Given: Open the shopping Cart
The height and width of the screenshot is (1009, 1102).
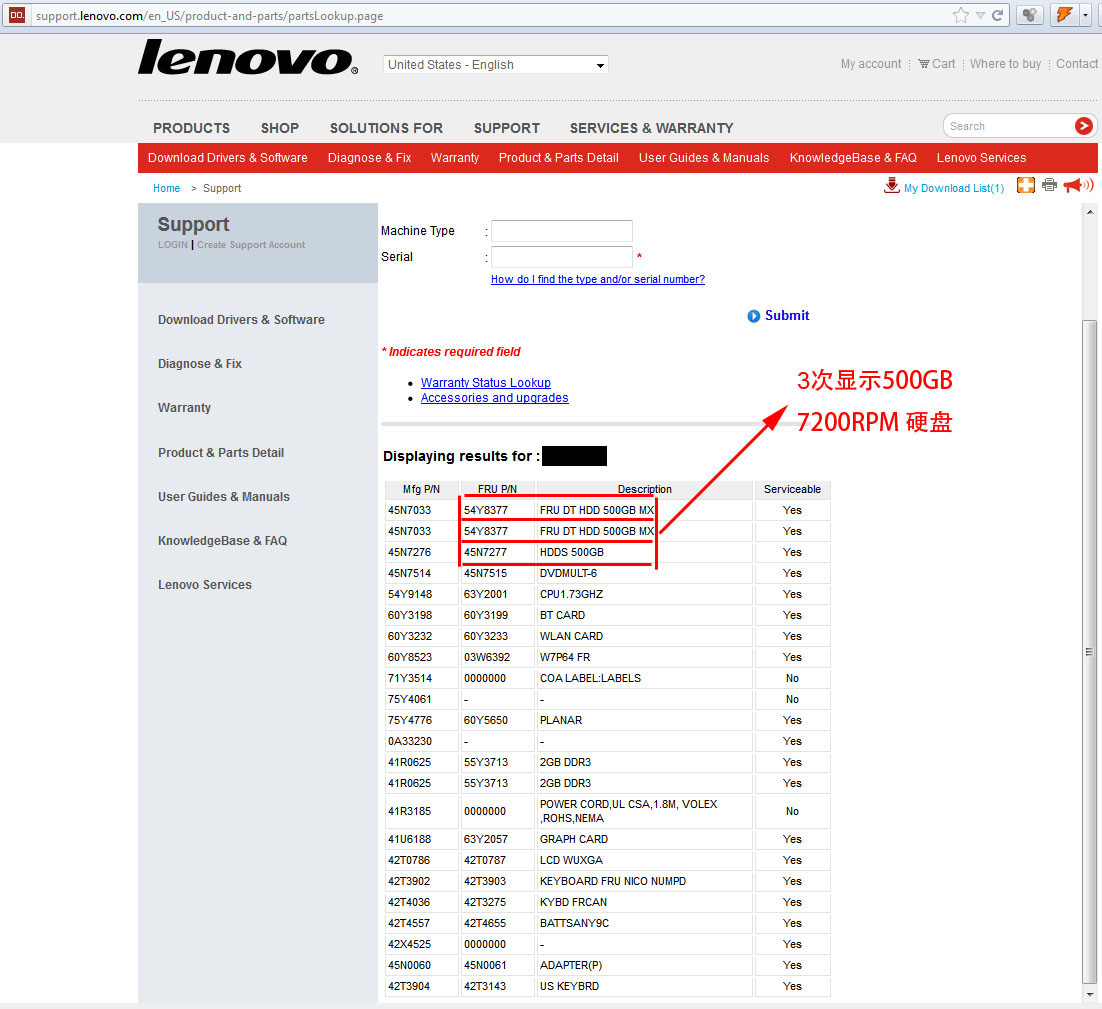Looking at the screenshot, I should (936, 64).
